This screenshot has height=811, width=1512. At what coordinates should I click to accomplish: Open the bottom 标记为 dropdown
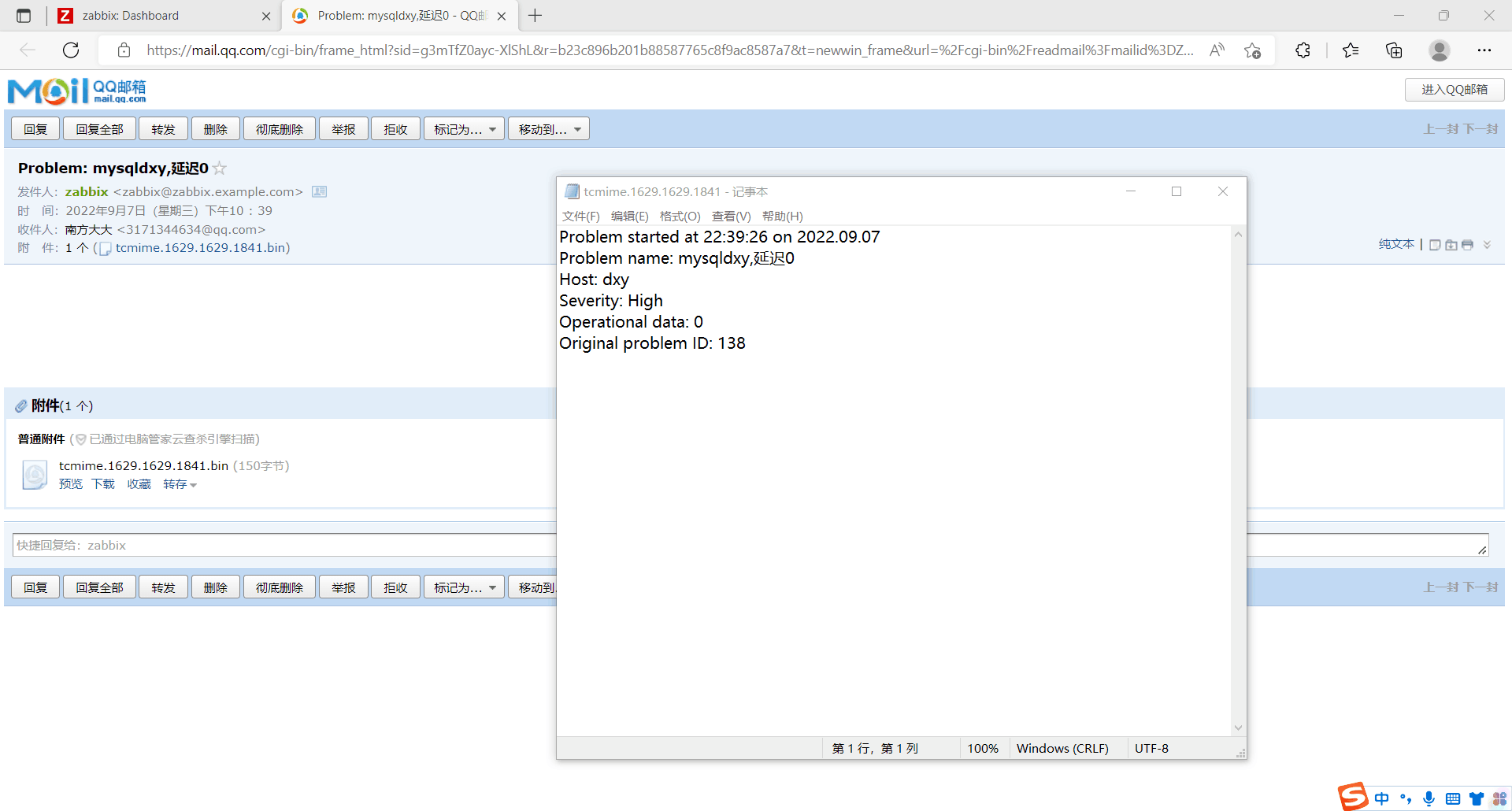pos(464,587)
